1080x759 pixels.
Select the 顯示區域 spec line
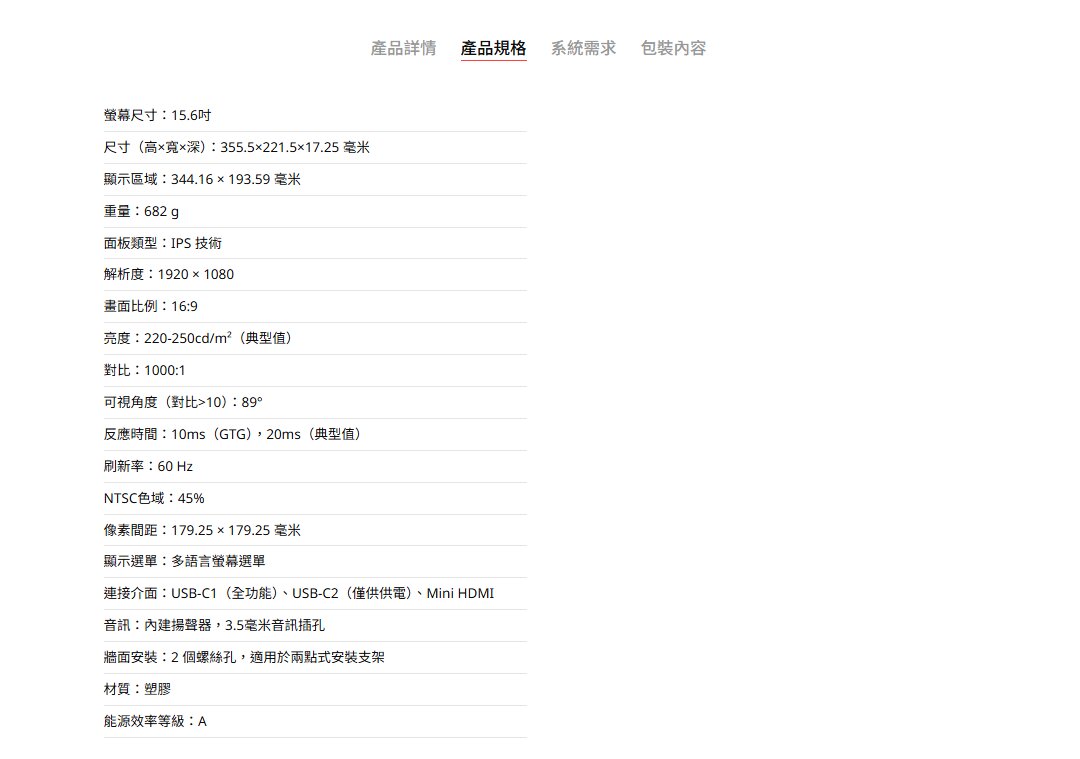coord(202,180)
